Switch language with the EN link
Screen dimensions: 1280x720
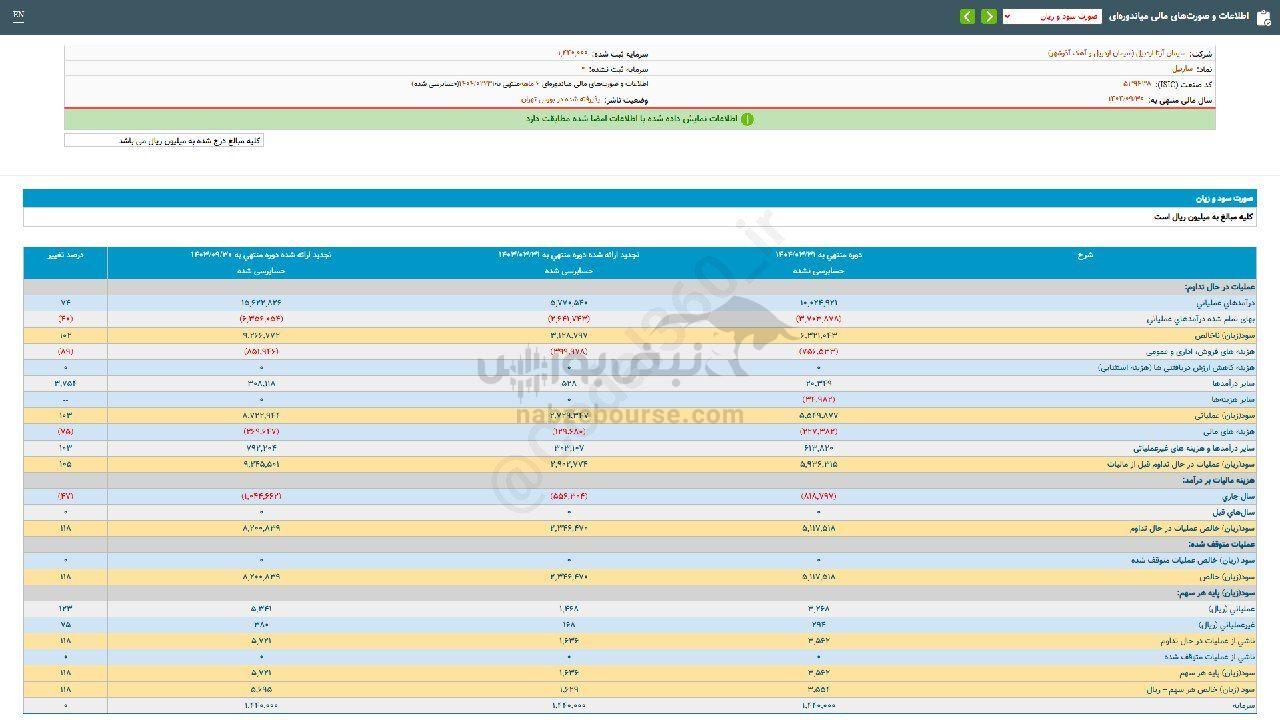click(19, 16)
